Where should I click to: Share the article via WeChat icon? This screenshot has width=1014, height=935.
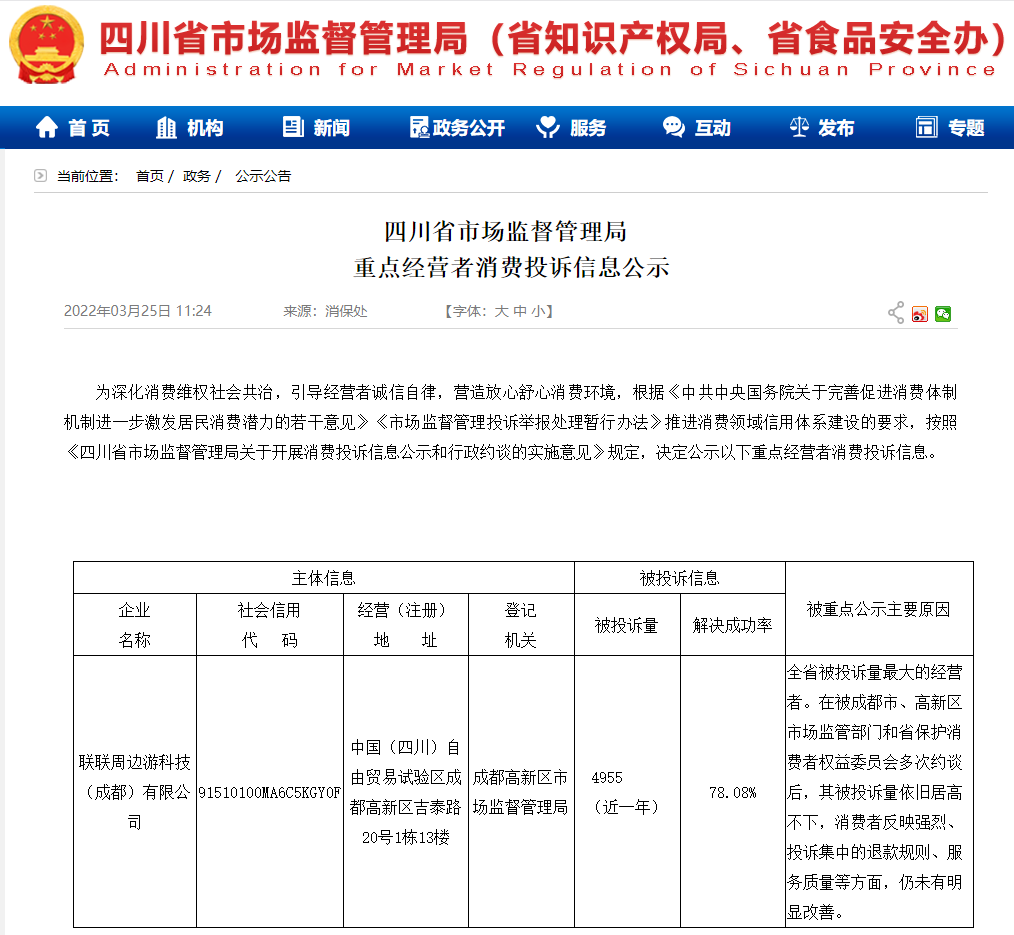943,314
